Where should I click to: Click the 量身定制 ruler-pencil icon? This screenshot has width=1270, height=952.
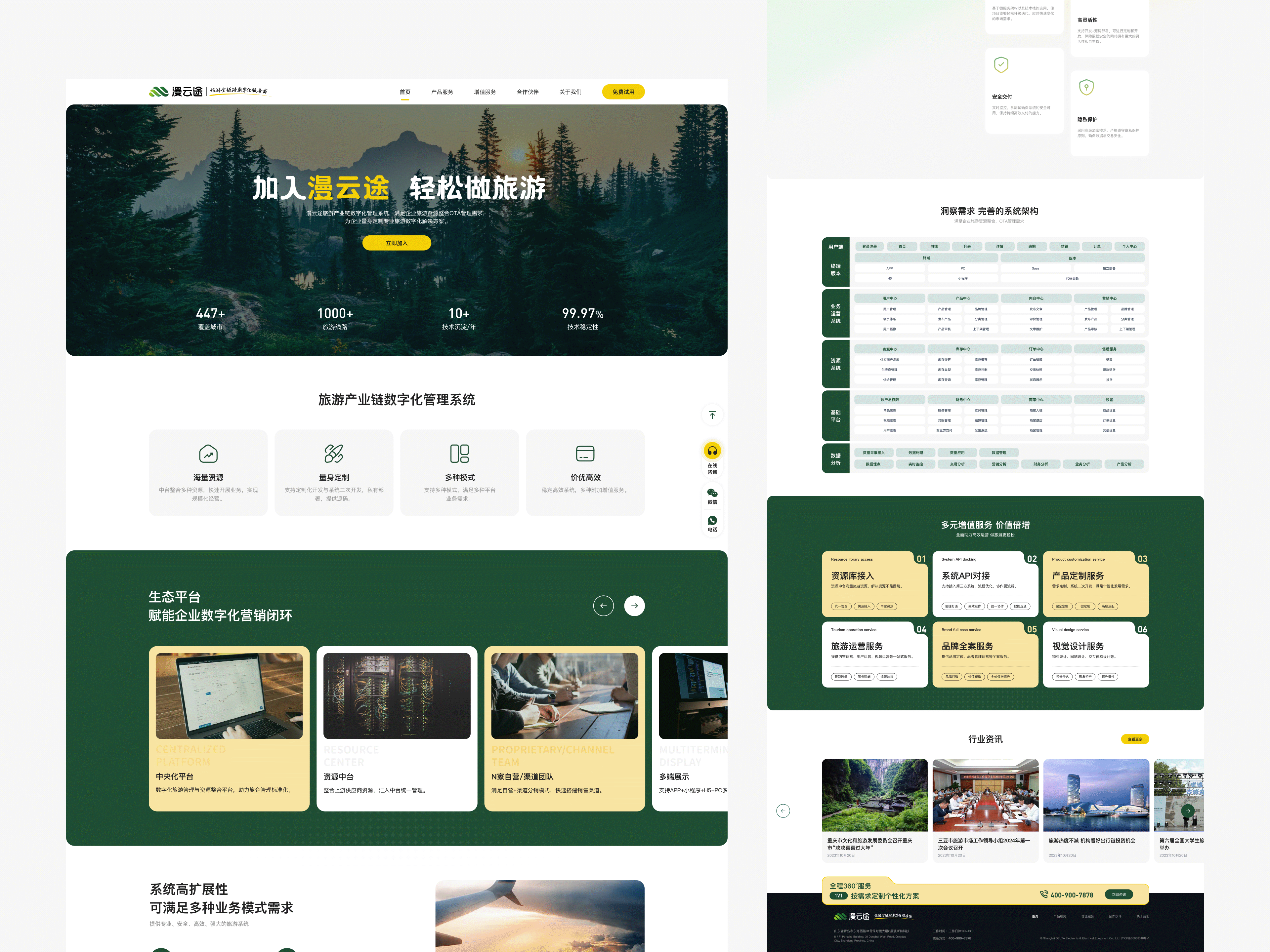pos(334,453)
